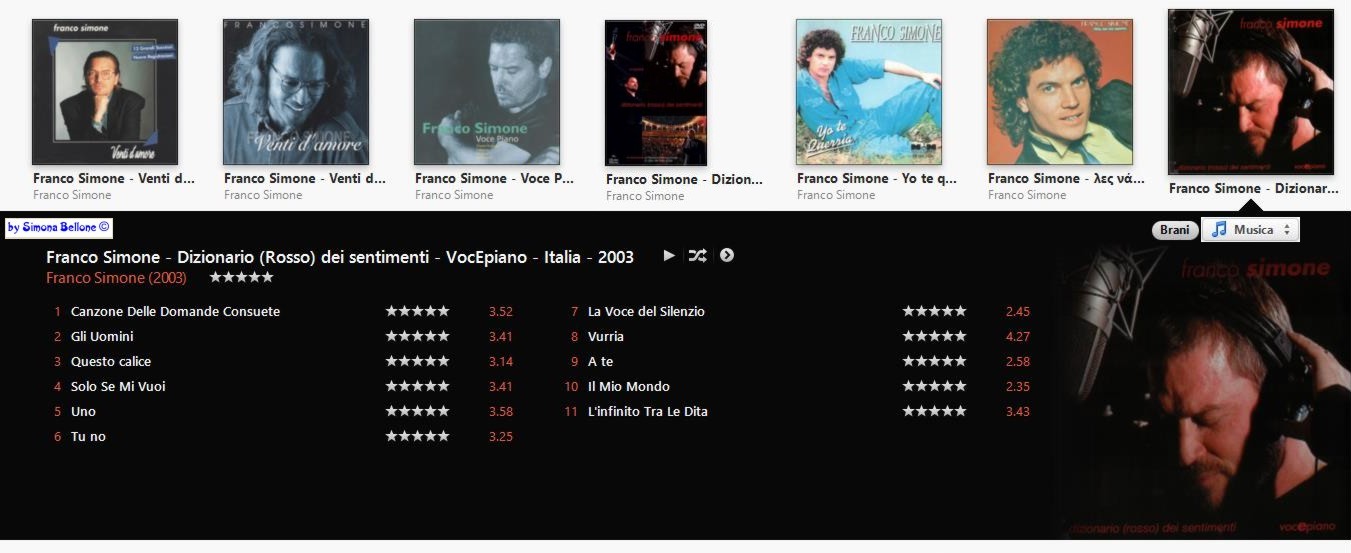Open the first Venti d'amore album thumbnail
This screenshot has height=553, width=1351.
pos(105,92)
